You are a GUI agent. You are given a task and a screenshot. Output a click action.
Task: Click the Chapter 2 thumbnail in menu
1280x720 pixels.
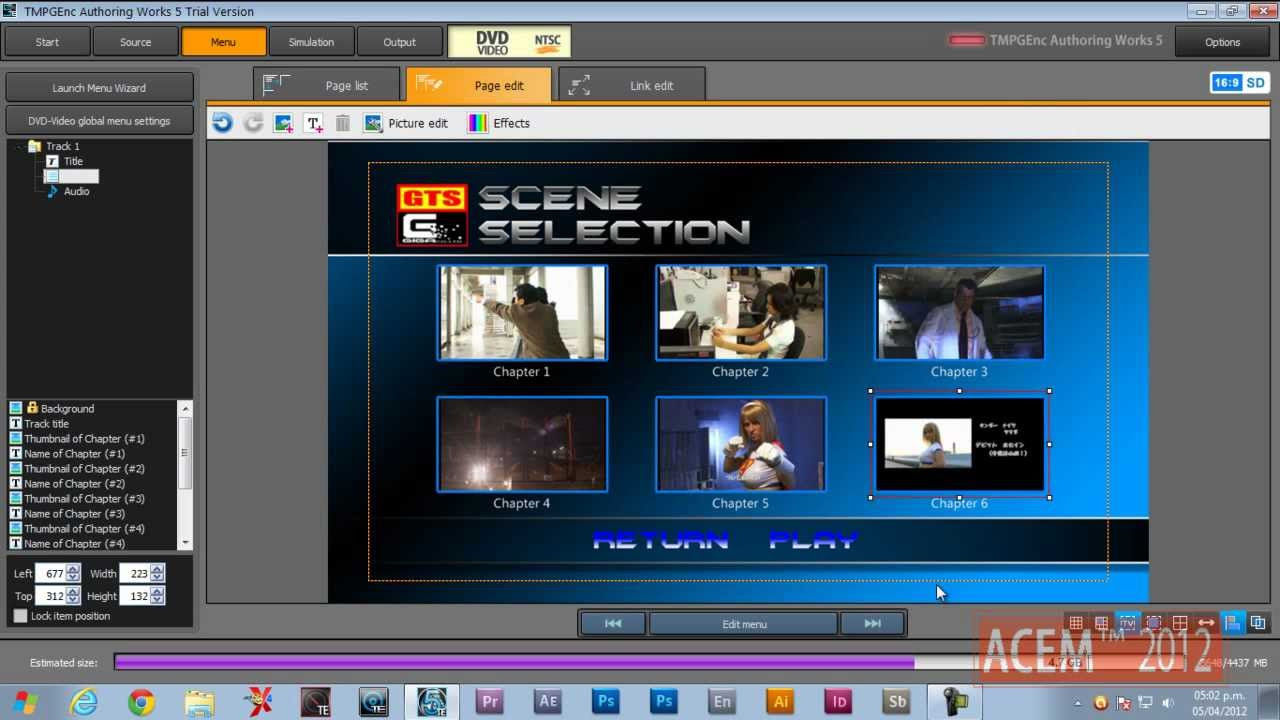(x=741, y=313)
